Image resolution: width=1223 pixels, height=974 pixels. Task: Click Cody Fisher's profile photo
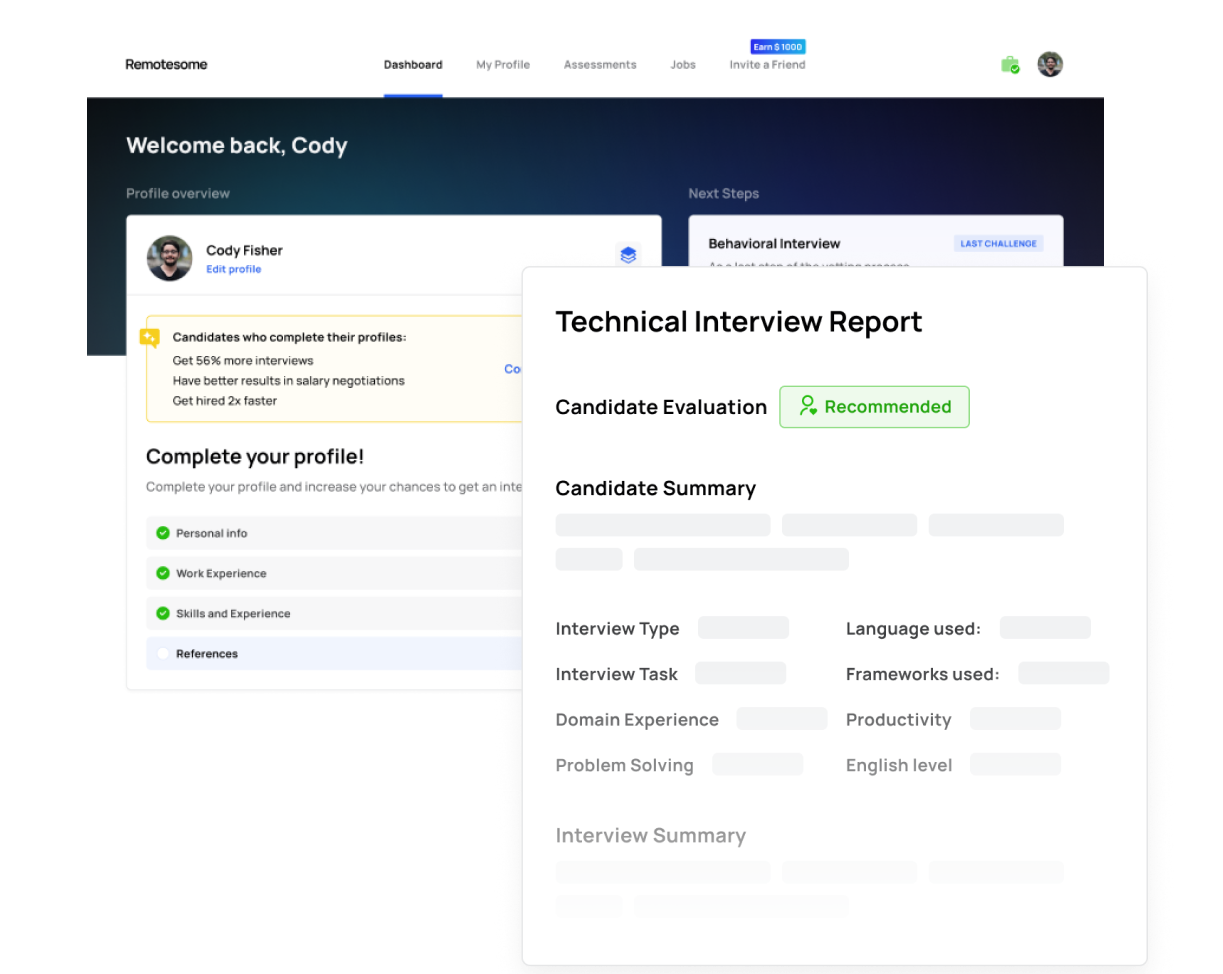pos(169,258)
